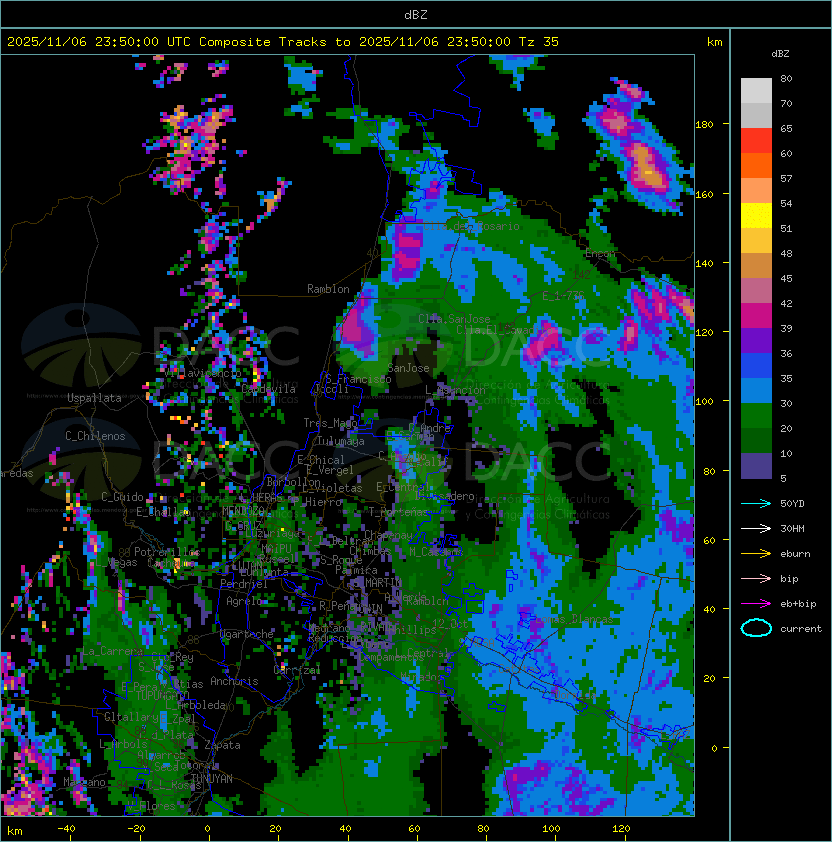Click the Tres_Mago place label
832x842 pixels.
point(330,423)
